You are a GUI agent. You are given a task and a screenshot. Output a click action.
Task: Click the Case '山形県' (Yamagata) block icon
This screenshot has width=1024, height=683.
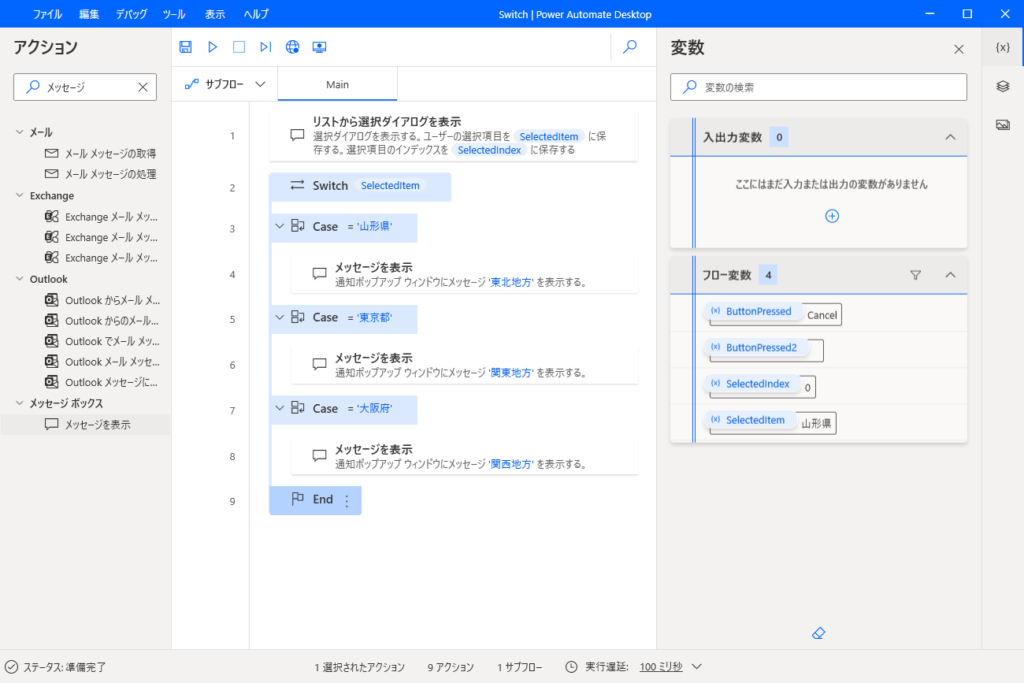coord(298,226)
